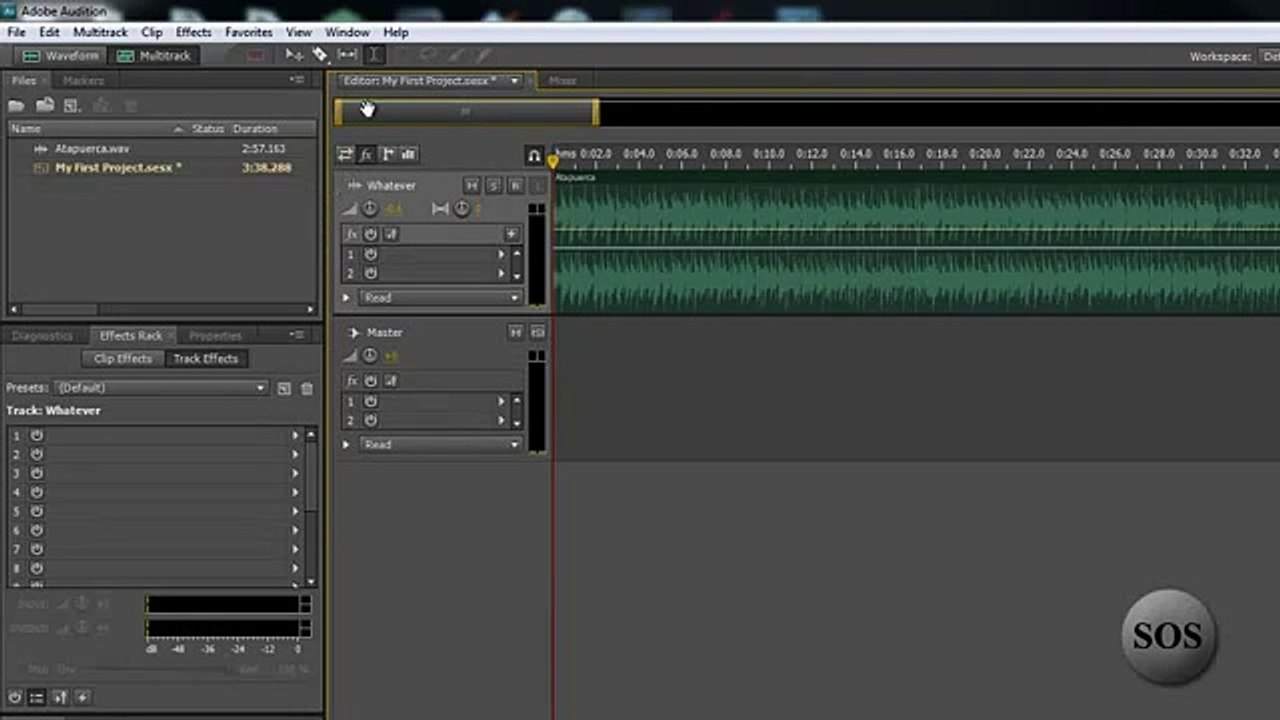1280x720 pixels.
Task: Click the Whatever track volume knob
Action: click(370, 209)
